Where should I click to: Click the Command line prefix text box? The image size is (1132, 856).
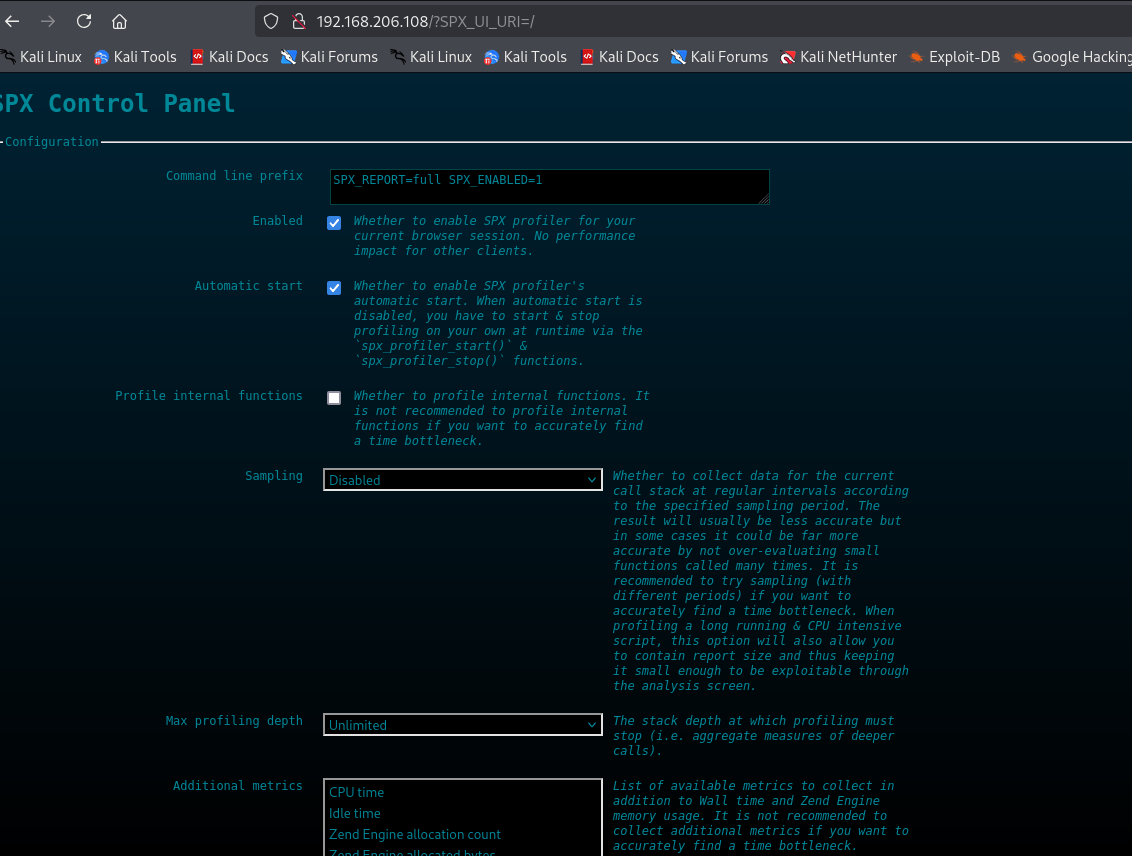coord(549,187)
